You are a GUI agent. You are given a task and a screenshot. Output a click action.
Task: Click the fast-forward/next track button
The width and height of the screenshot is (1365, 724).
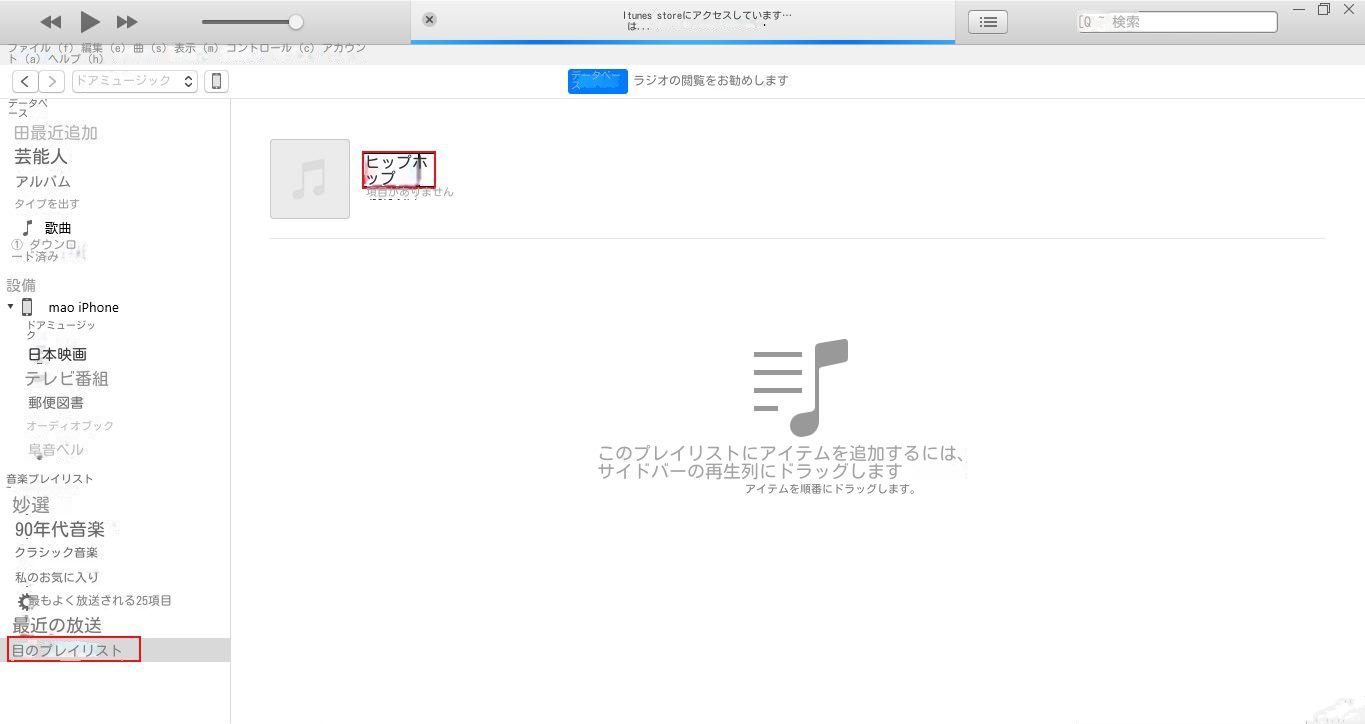point(127,22)
